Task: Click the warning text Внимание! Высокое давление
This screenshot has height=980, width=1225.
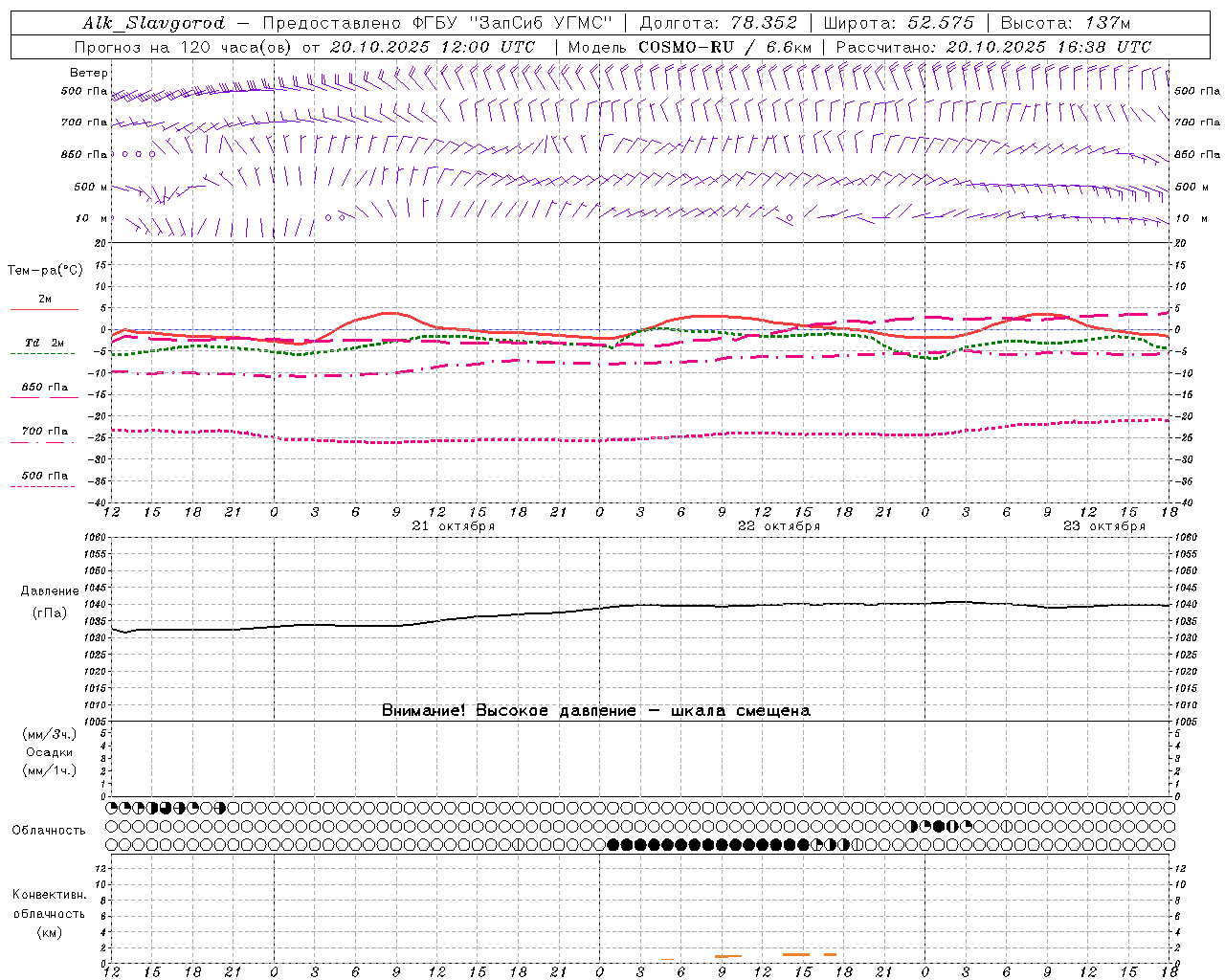Action: 509,711
